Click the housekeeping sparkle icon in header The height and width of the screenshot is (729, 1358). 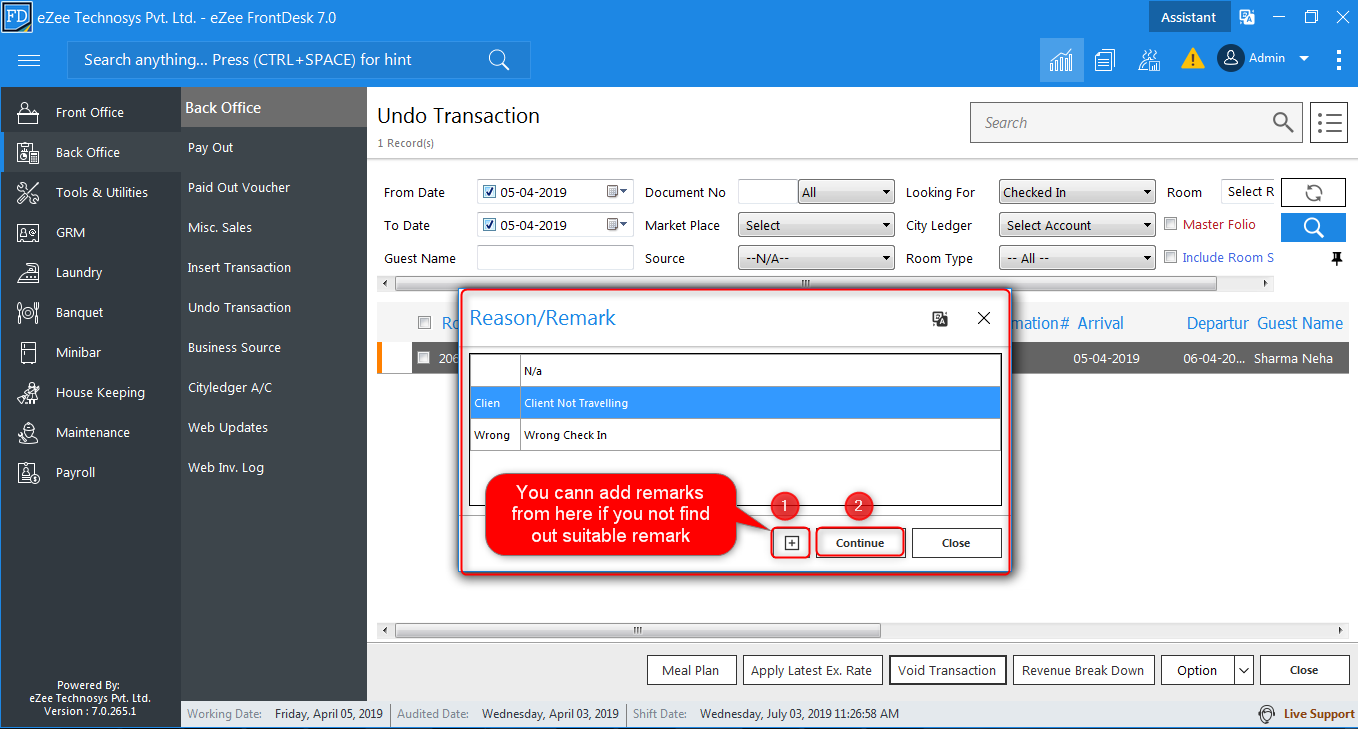coord(1149,60)
